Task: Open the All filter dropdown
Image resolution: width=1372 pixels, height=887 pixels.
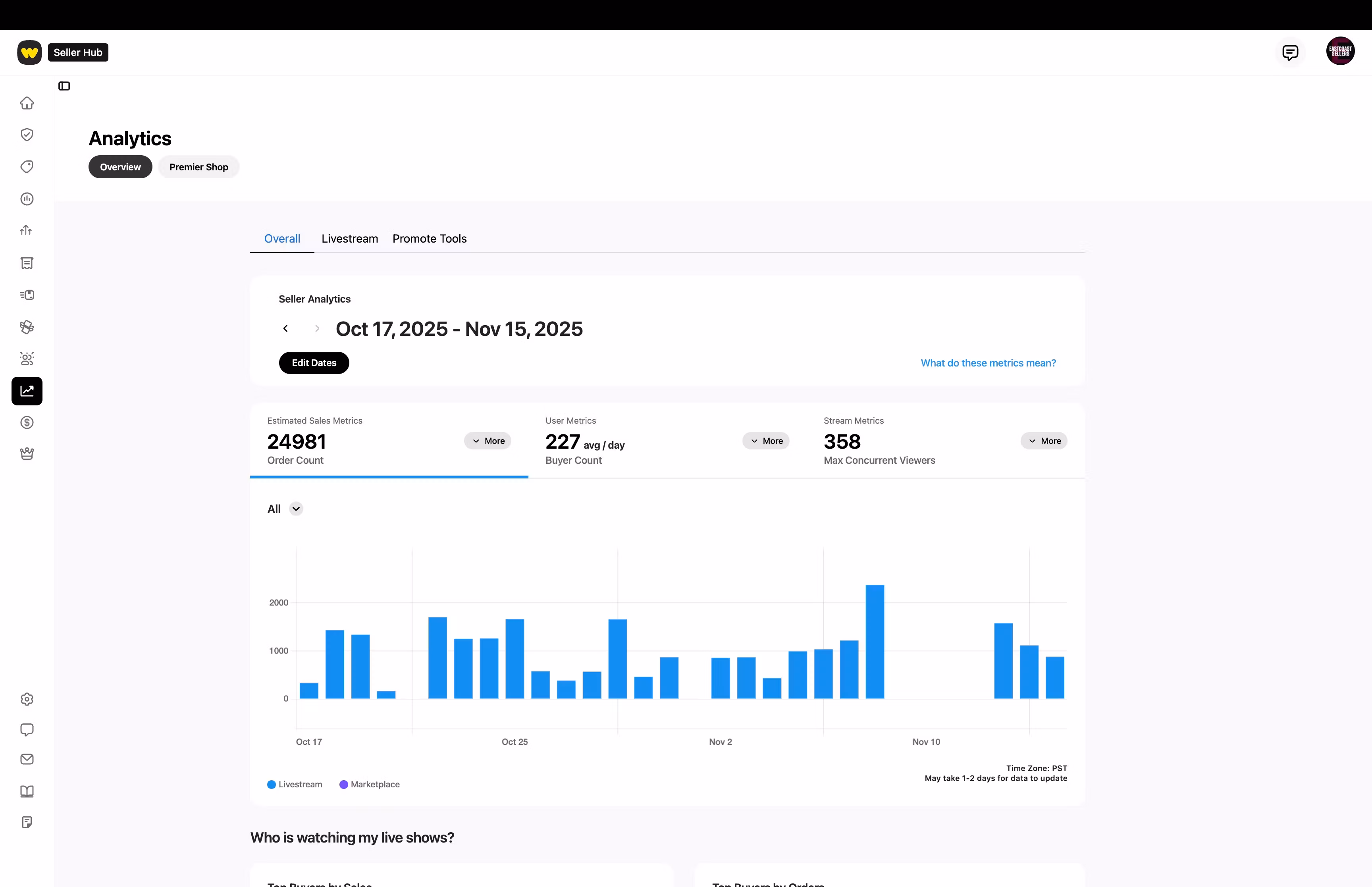Action: [x=285, y=509]
